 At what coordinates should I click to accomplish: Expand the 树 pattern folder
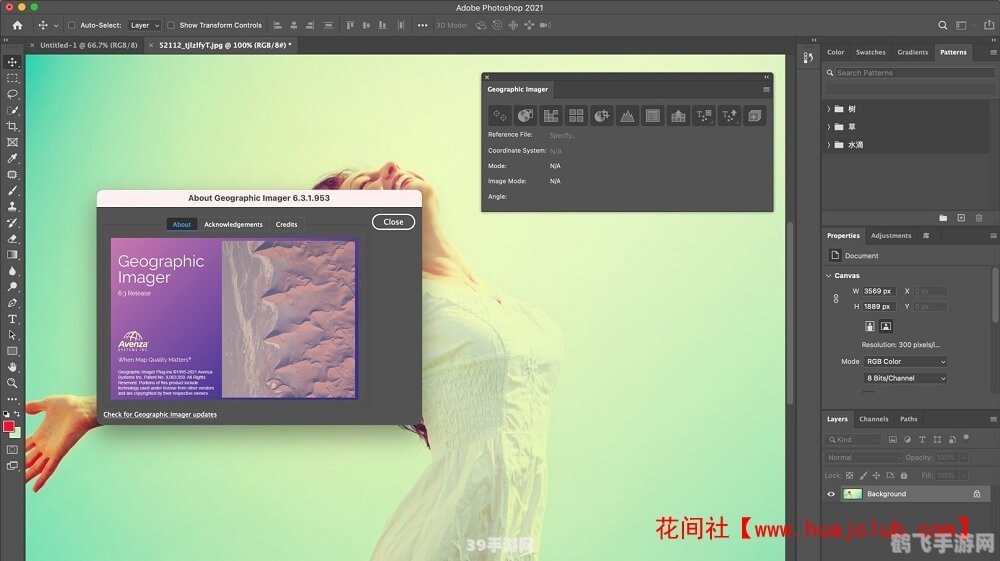(828, 109)
